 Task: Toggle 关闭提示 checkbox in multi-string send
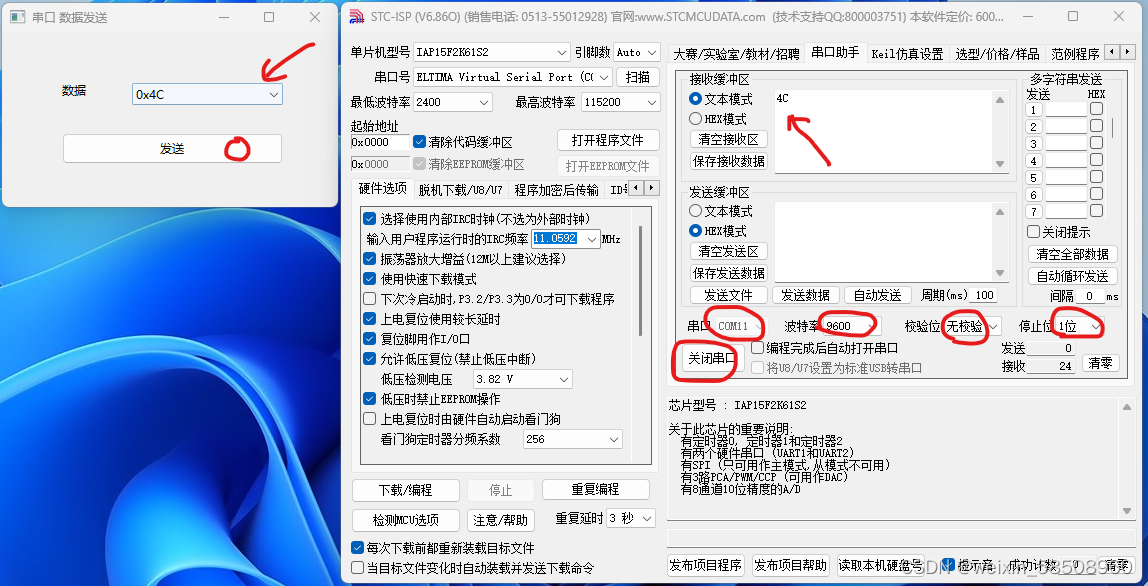[1033, 231]
